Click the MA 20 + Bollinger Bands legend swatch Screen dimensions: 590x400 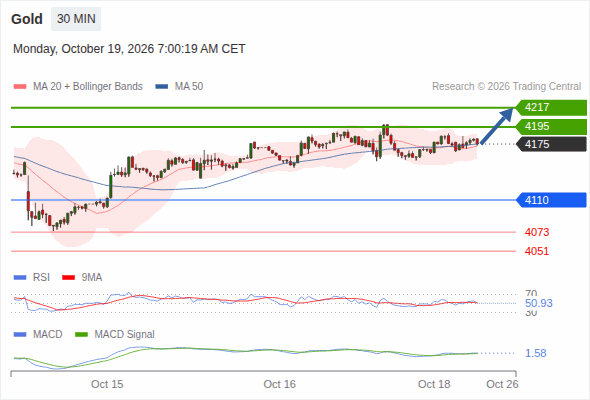(x=20, y=87)
